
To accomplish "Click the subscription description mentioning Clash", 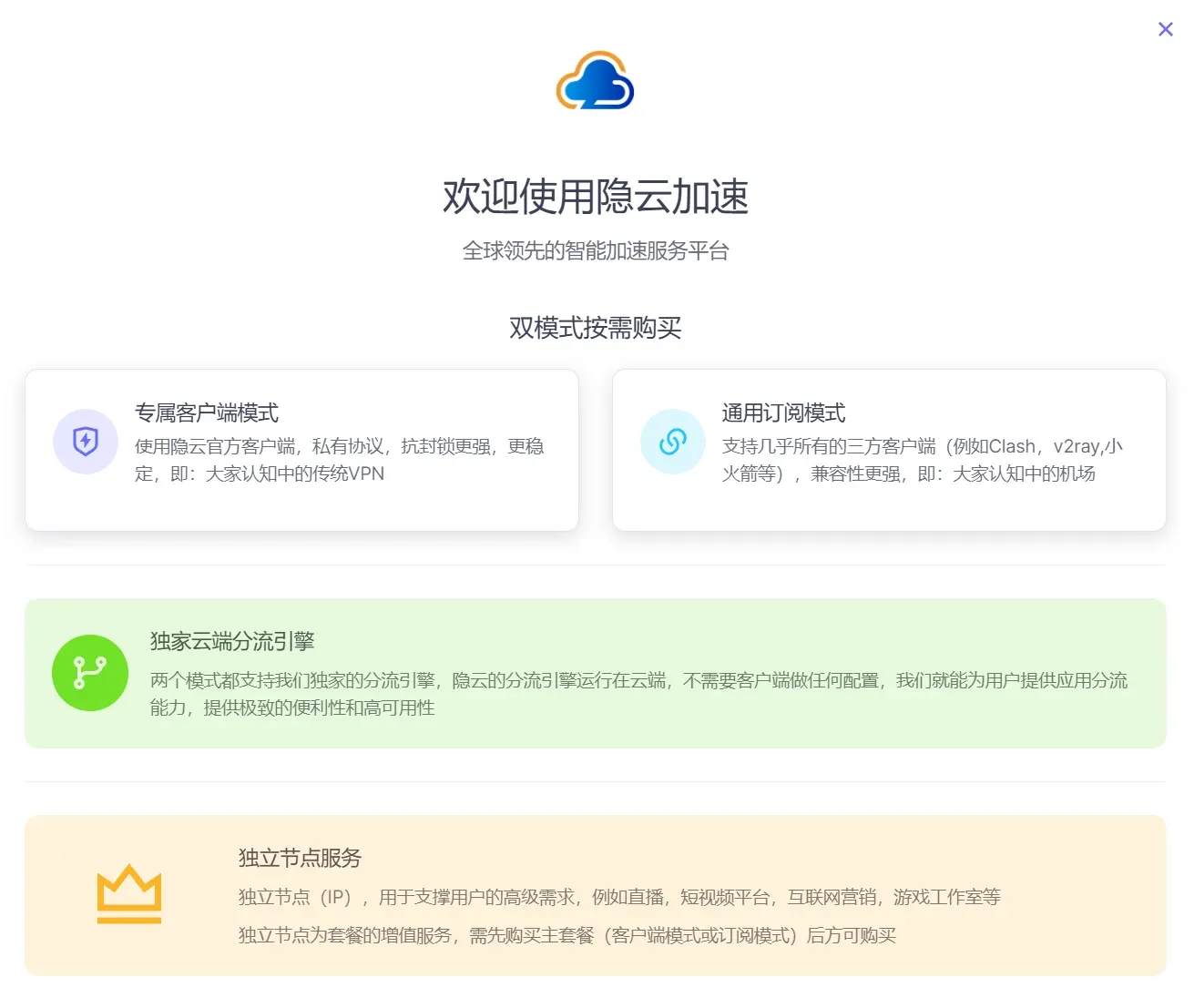I will coord(922,460).
